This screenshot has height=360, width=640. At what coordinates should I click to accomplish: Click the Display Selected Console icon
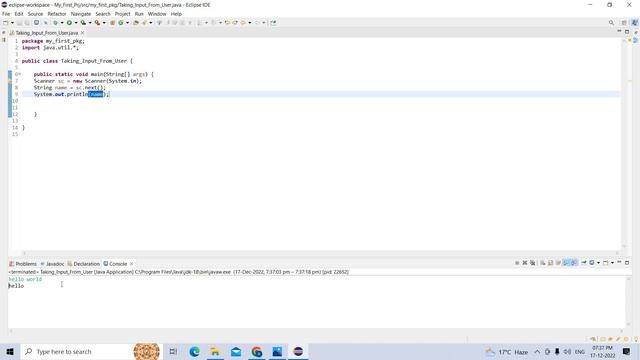click(592, 263)
